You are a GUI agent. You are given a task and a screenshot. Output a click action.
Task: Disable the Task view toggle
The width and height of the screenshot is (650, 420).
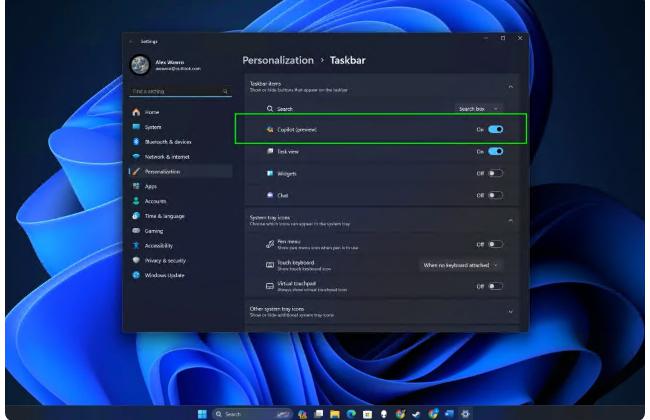point(495,151)
